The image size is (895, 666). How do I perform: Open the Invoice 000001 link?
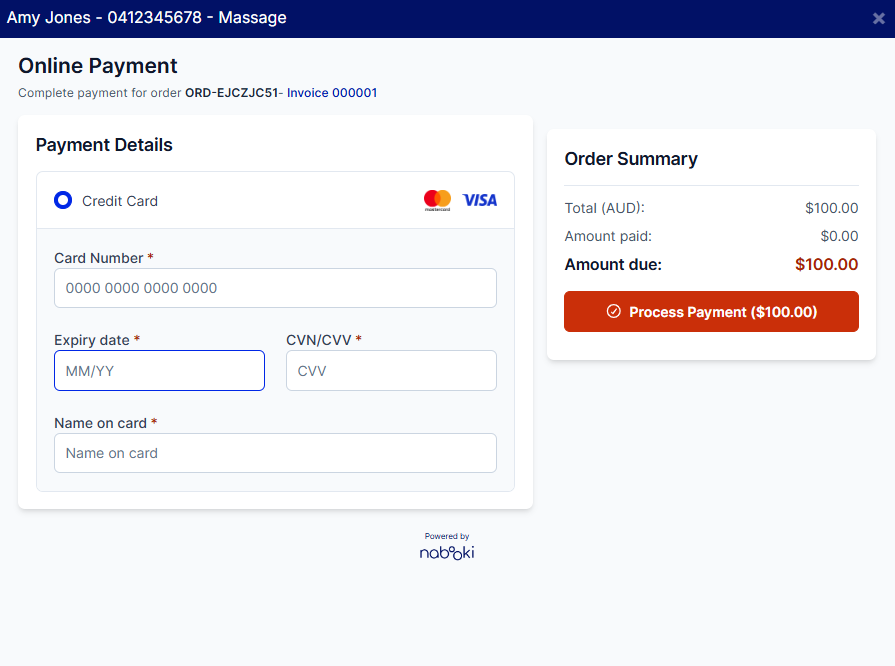332,93
